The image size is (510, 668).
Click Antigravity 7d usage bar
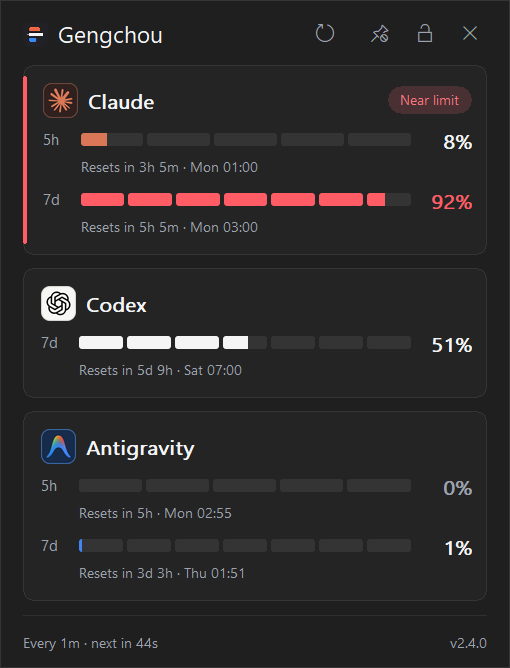[x=245, y=546]
